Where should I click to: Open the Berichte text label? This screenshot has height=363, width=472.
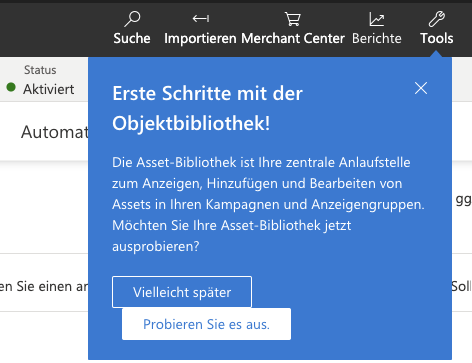point(377,38)
